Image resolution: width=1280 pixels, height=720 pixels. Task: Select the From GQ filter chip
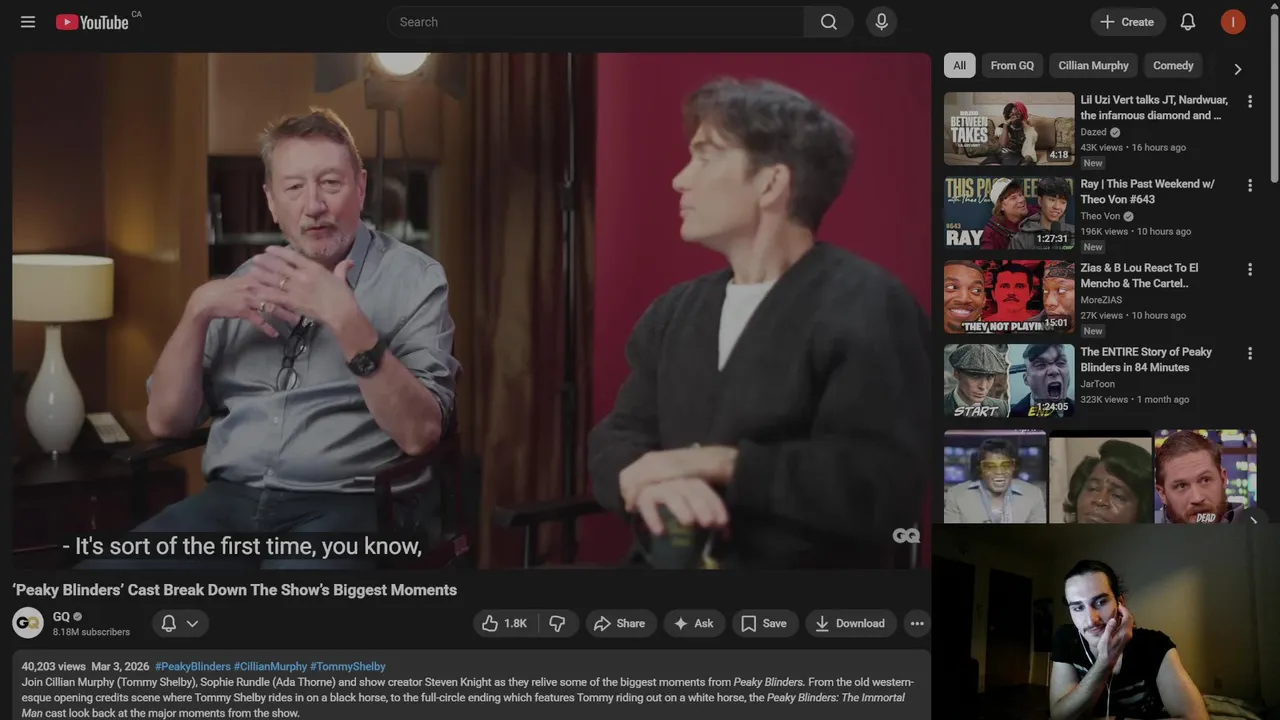pos(1012,66)
